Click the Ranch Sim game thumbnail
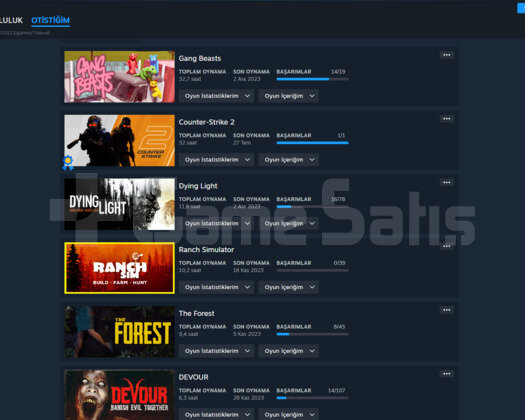The height and width of the screenshot is (420, 525). click(120, 268)
